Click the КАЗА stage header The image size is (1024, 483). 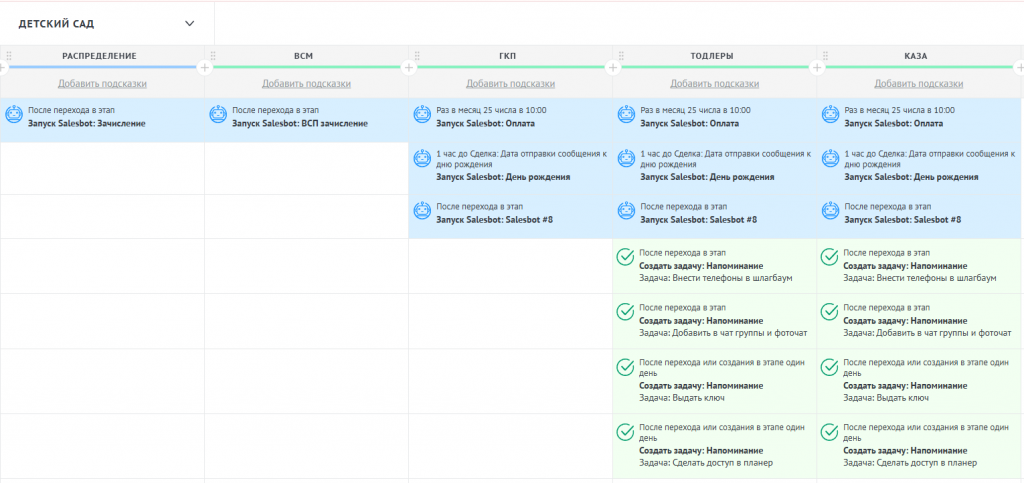click(916, 56)
